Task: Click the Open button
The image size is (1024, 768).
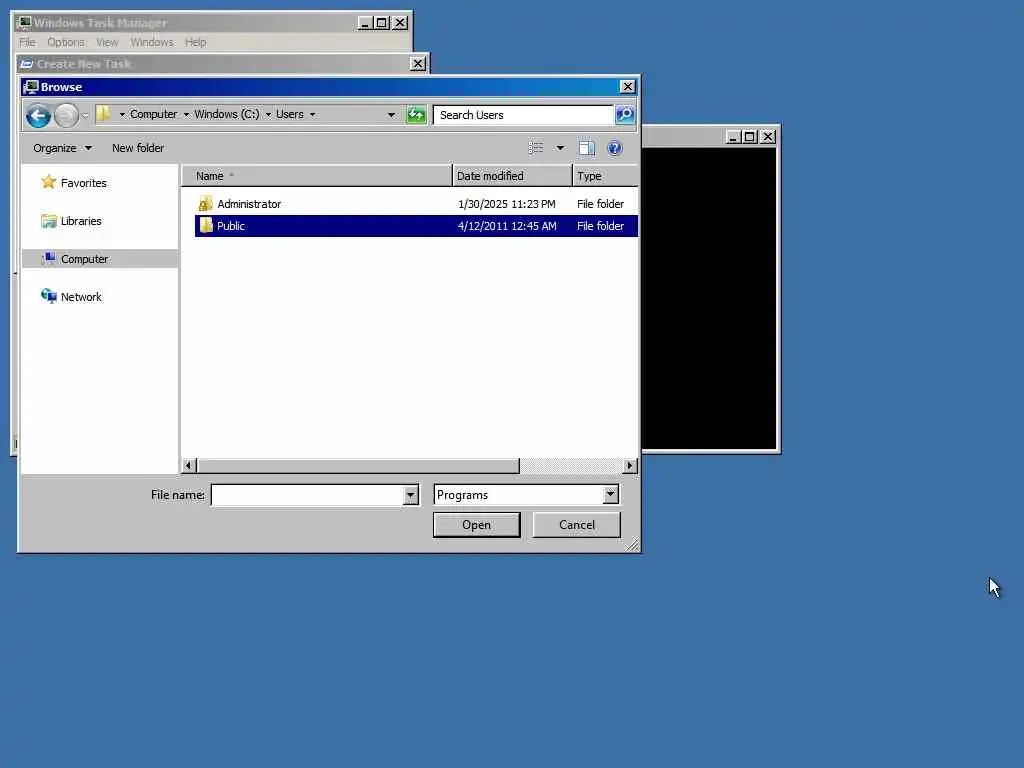Action: [x=477, y=525]
